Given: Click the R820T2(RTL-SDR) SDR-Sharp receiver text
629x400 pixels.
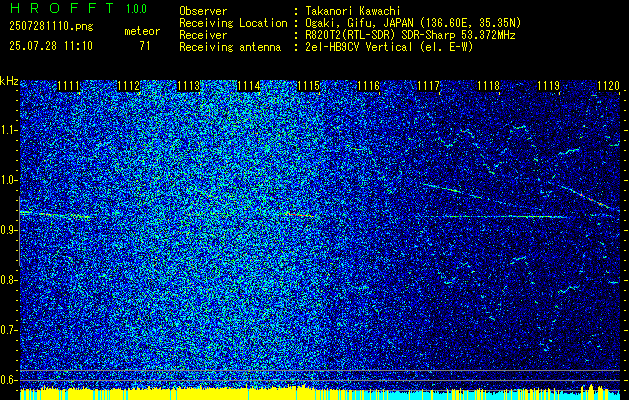Looking at the screenshot, I should pyautogui.click(x=410, y=35).
